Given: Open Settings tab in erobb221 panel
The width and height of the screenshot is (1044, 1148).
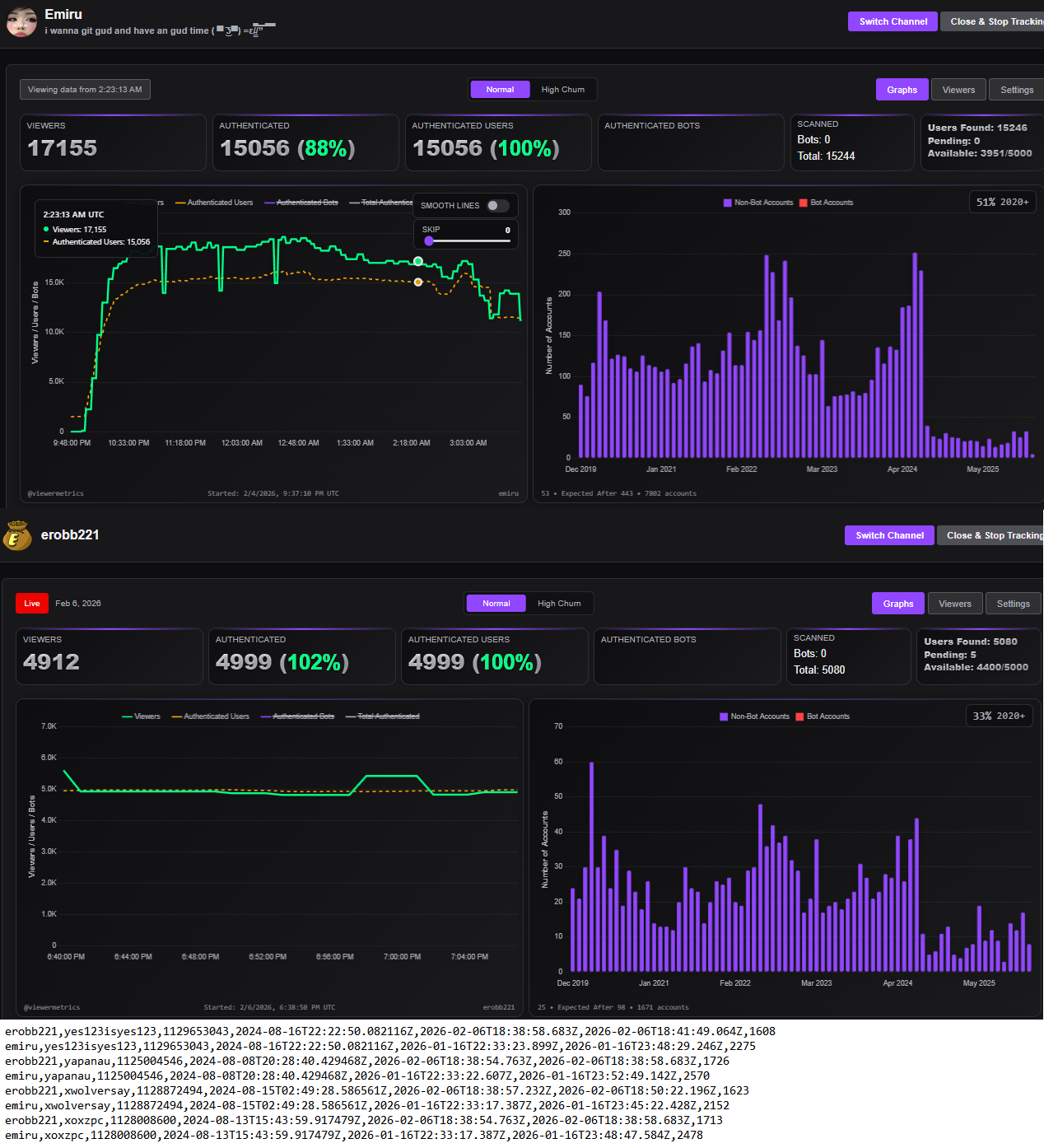Looking at the screenshot, I should [x=1014, y=604].
